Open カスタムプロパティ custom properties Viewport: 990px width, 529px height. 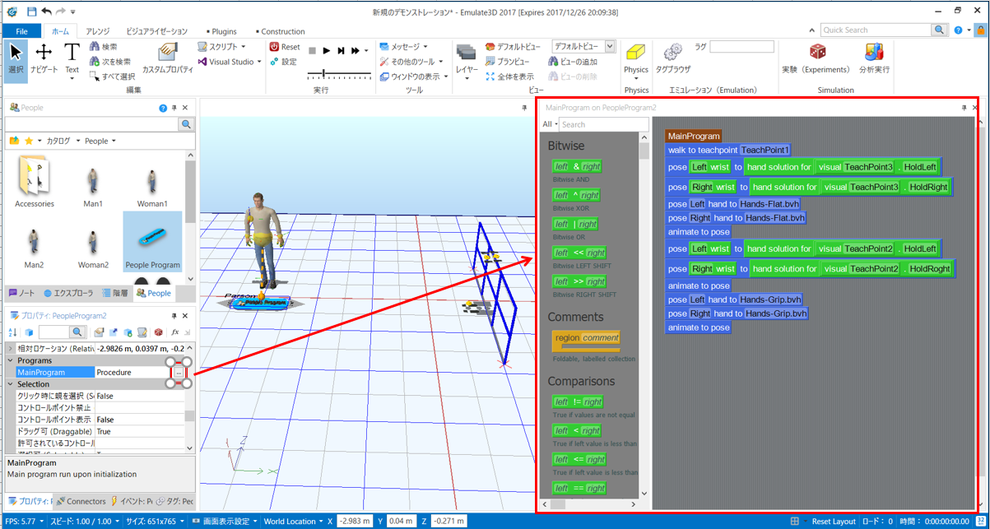click(168, 59)
